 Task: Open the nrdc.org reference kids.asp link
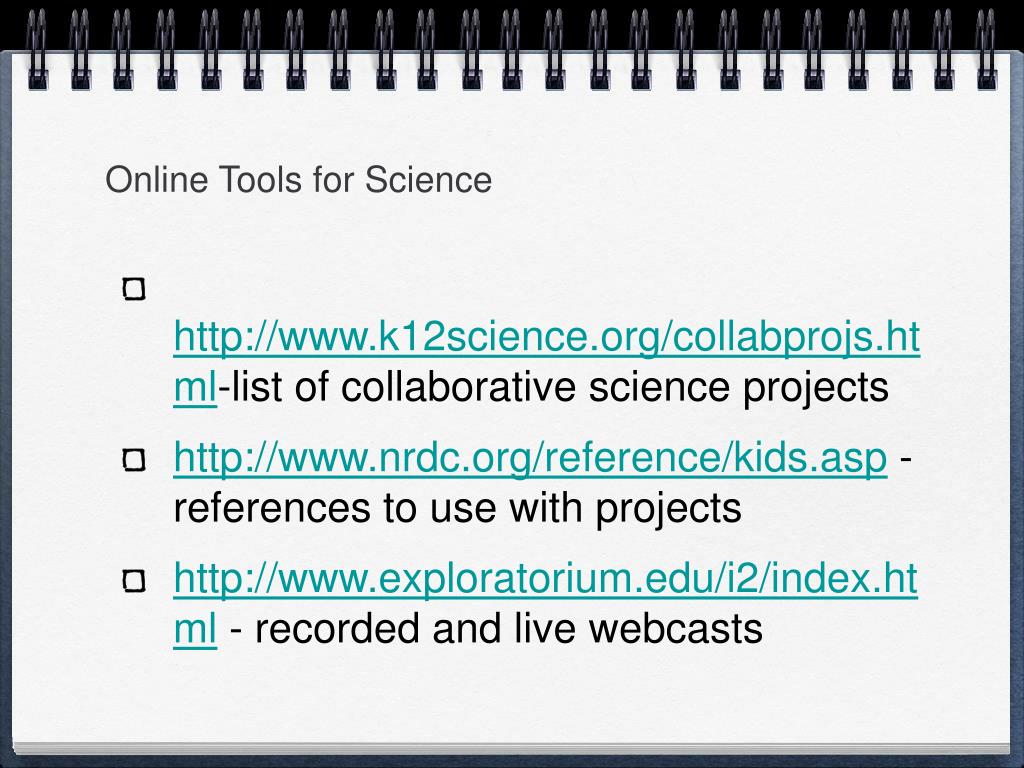click(530, 458)
